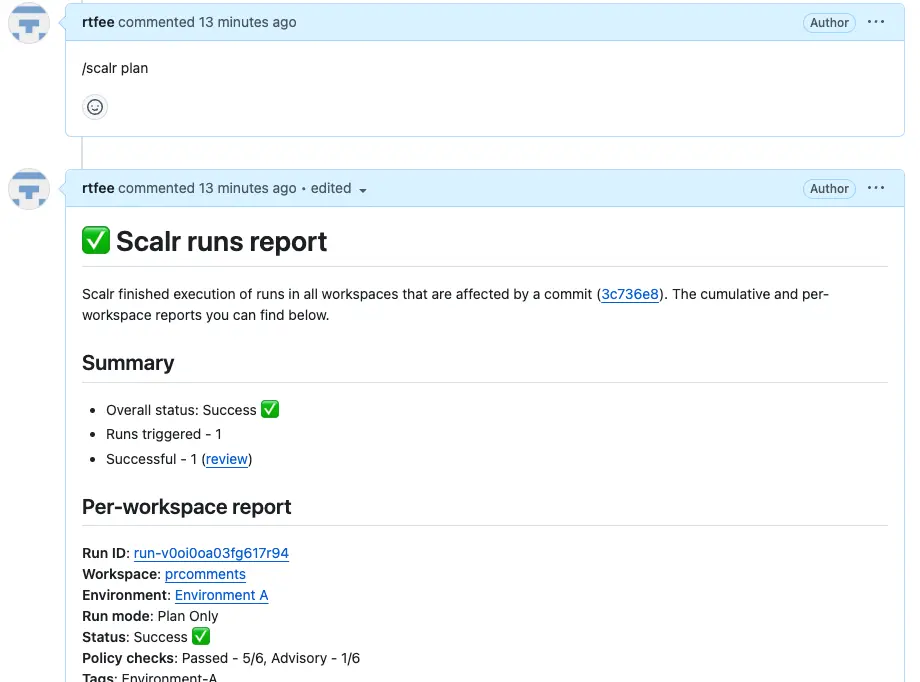Click the green checkmark after Status: Success
920x682 pixels.
pyautogui.click(x=201, y=636)
